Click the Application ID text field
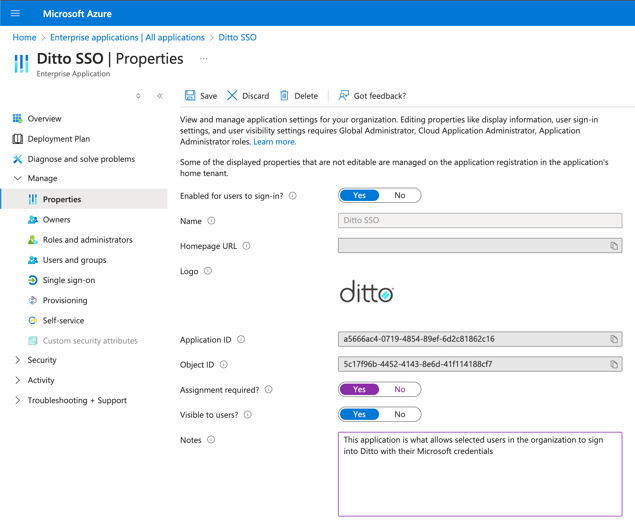The image size is (635, 530). point(480,339)
